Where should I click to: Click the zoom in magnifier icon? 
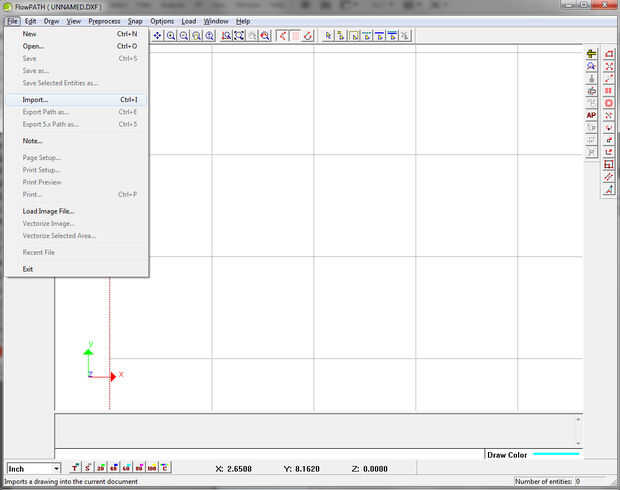point(171,36)
